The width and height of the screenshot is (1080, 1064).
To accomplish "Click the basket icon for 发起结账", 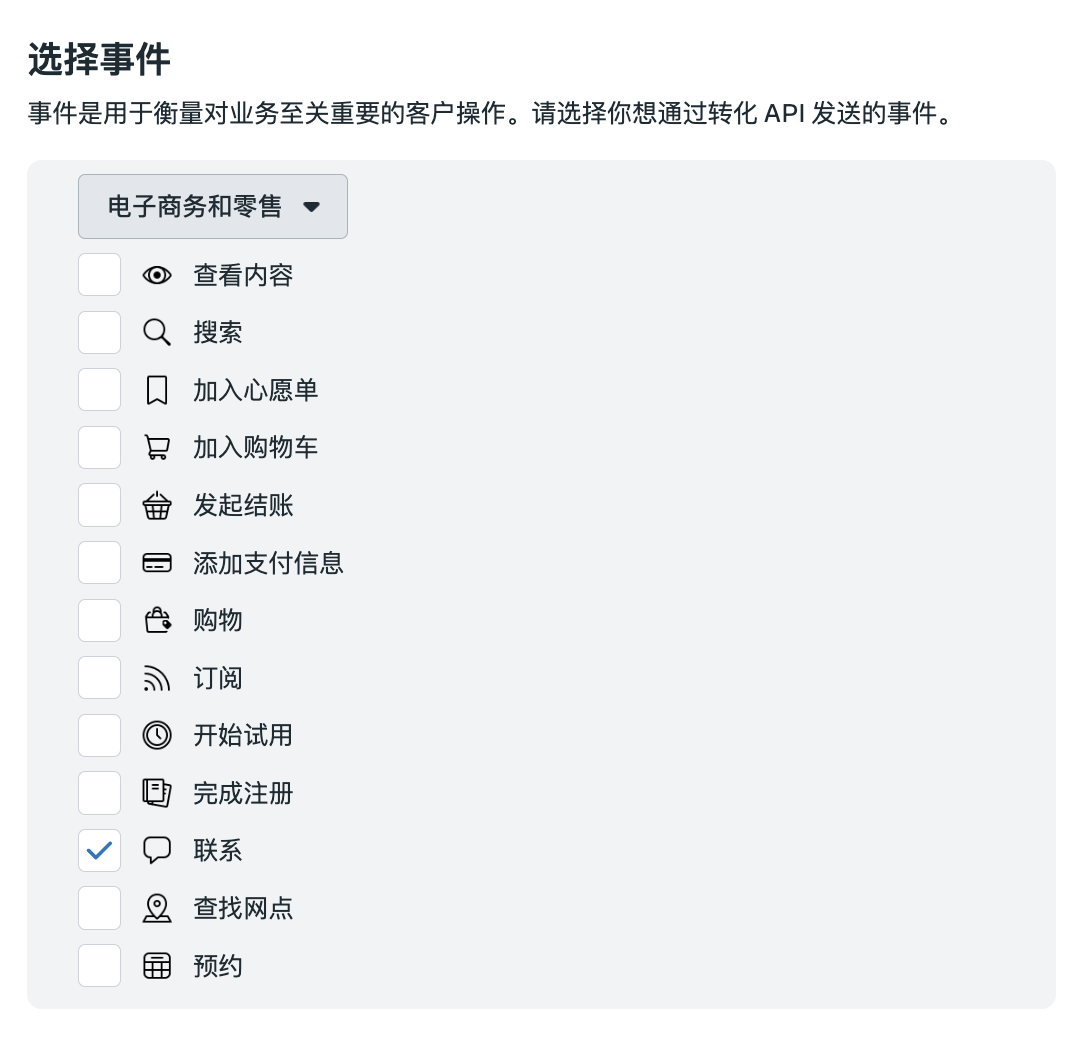I will [157, 506].
